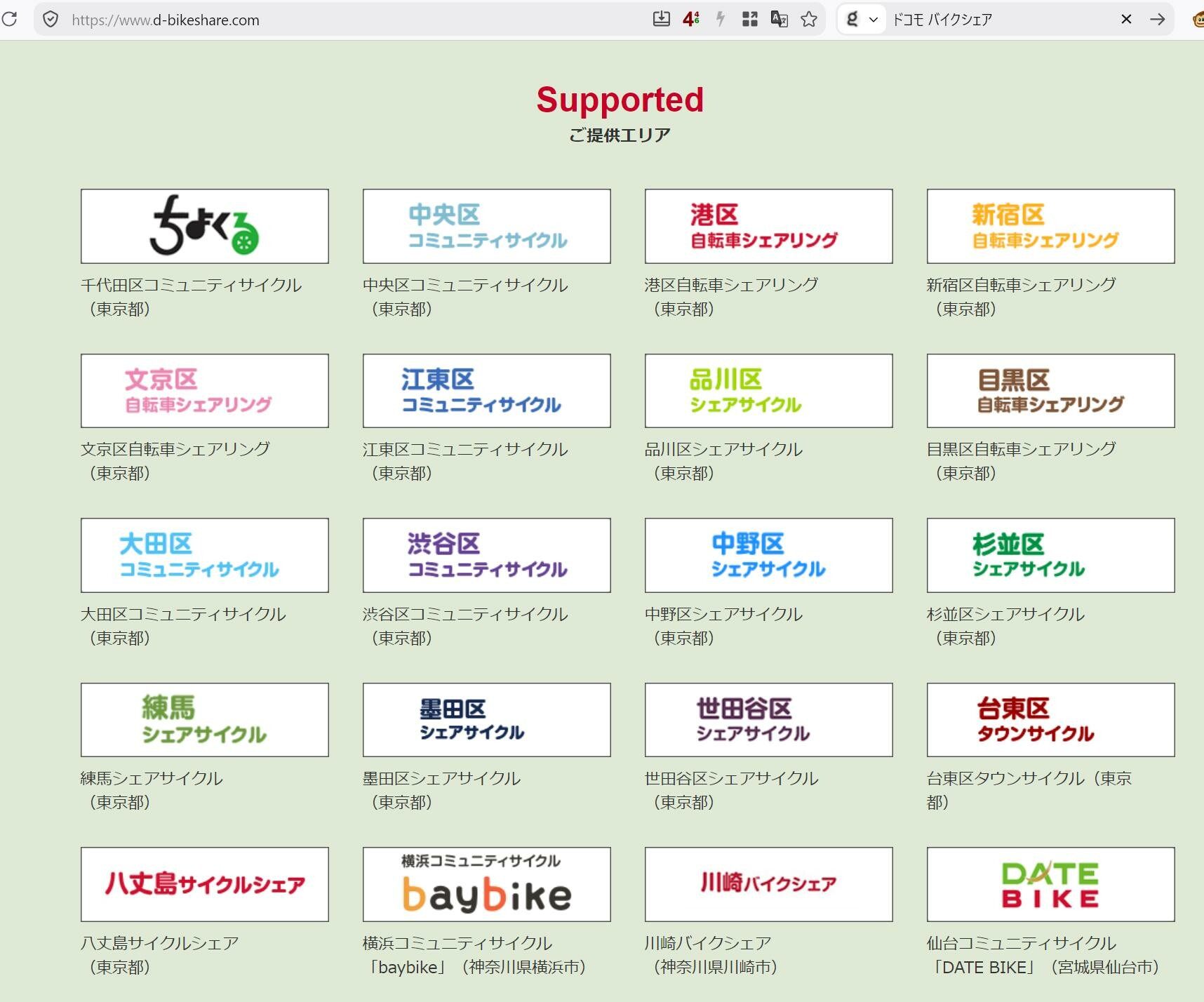Open the ちよくる Chiyoda logo tile
Screen dimensions: 1204x1002
tap(205, 226)
